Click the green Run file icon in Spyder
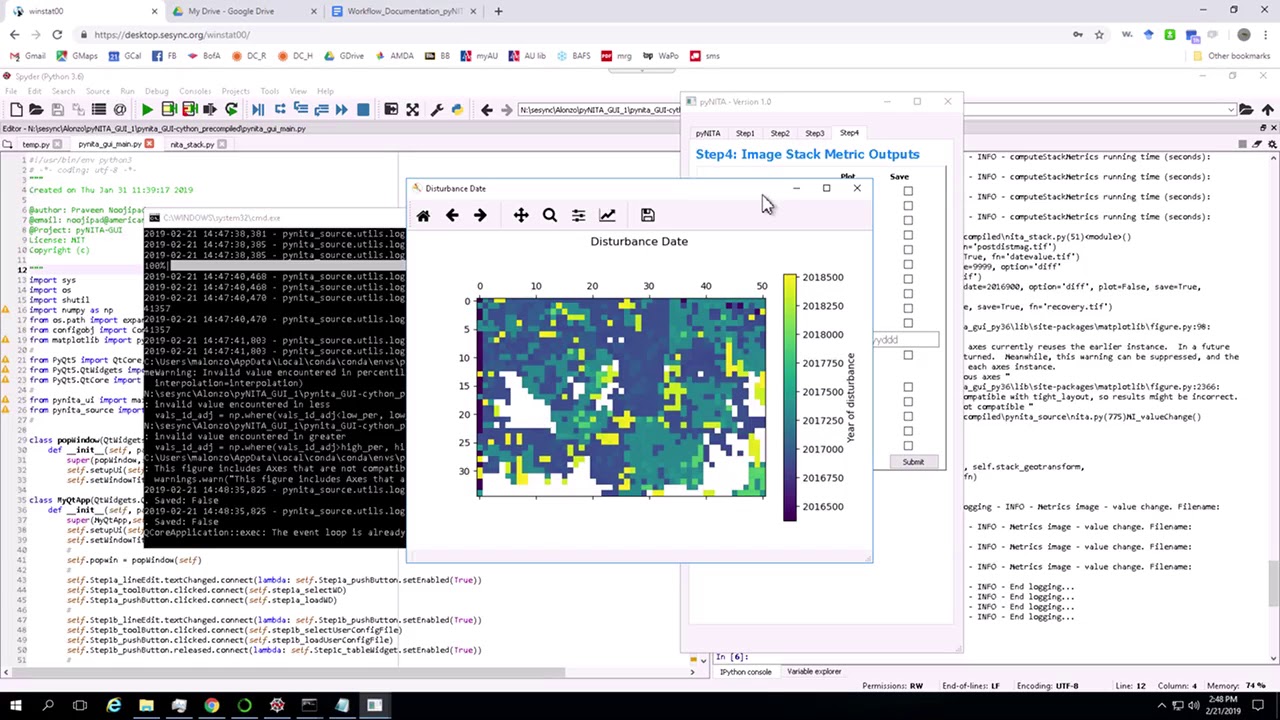The width and height of the screenshot is (1280, 720). 147,109
